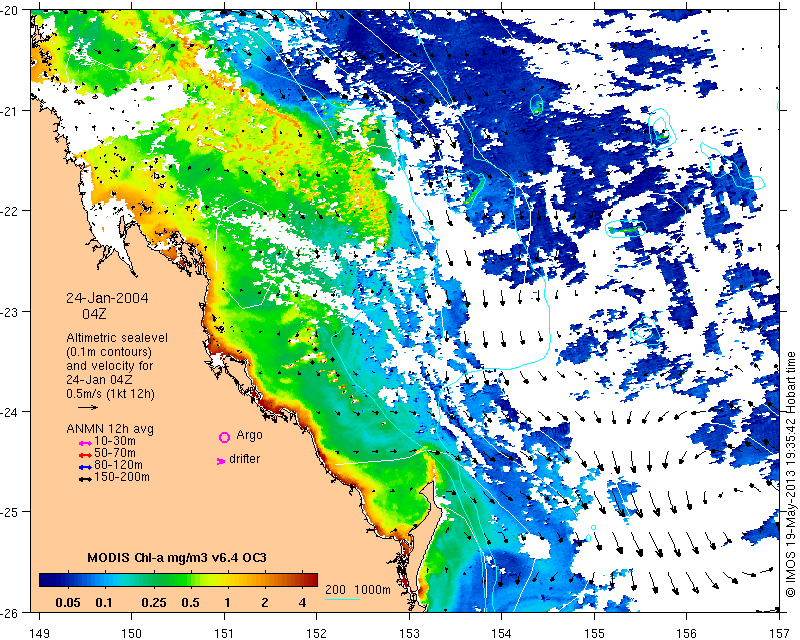Click the longitude label 151
The width and height of the screenshot is (800, 640).
coord(224,634)
